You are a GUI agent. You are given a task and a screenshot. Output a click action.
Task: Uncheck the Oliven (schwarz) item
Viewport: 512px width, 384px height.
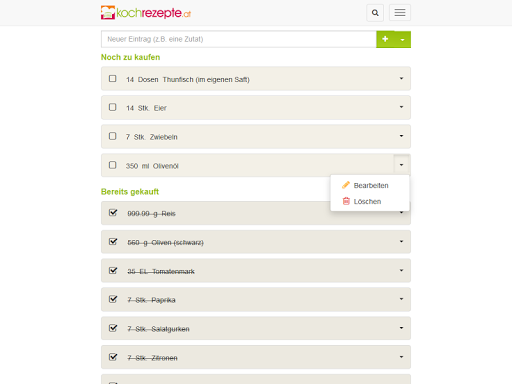(113, 241)
